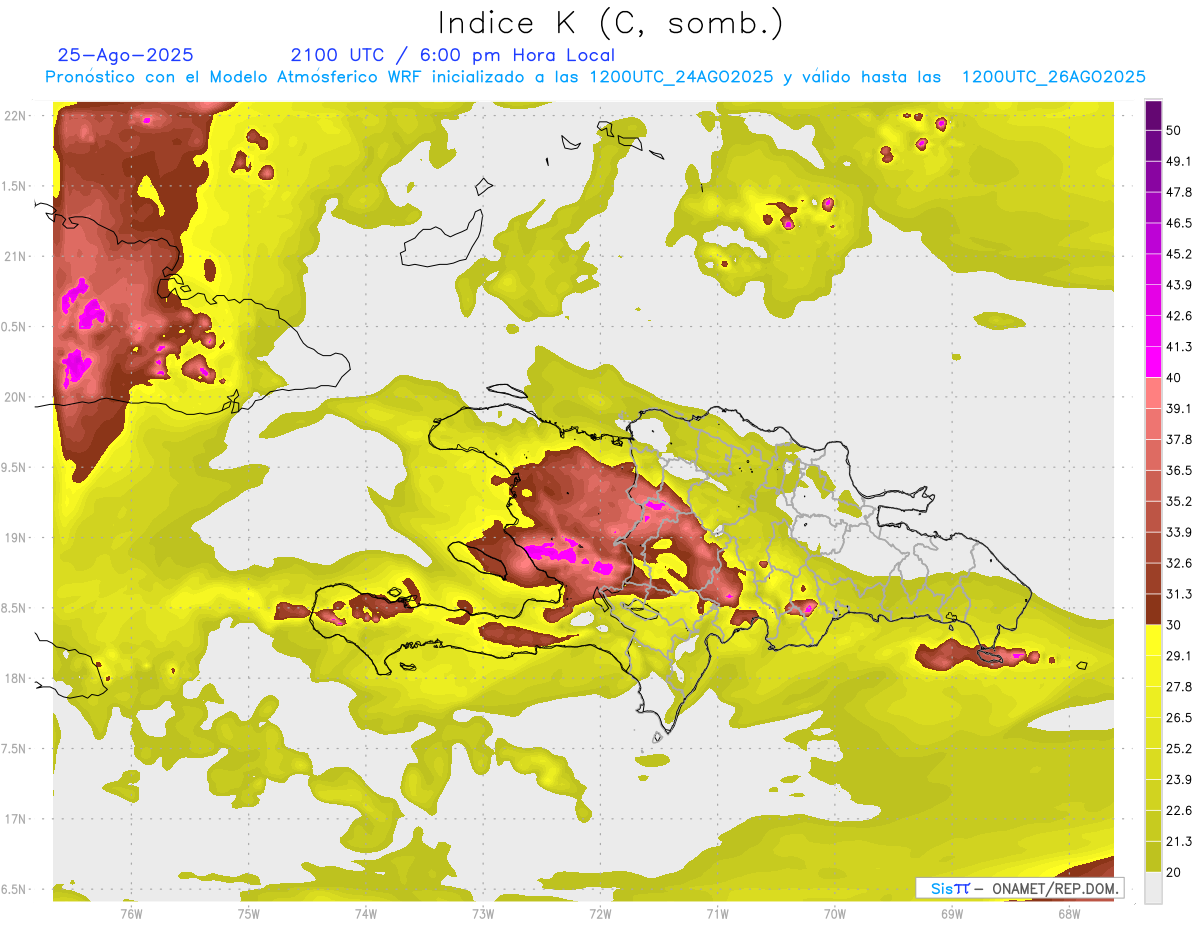Click the '75W' longitude label
The height and width of the screenshot is (927, 1200).
point(249,913)
